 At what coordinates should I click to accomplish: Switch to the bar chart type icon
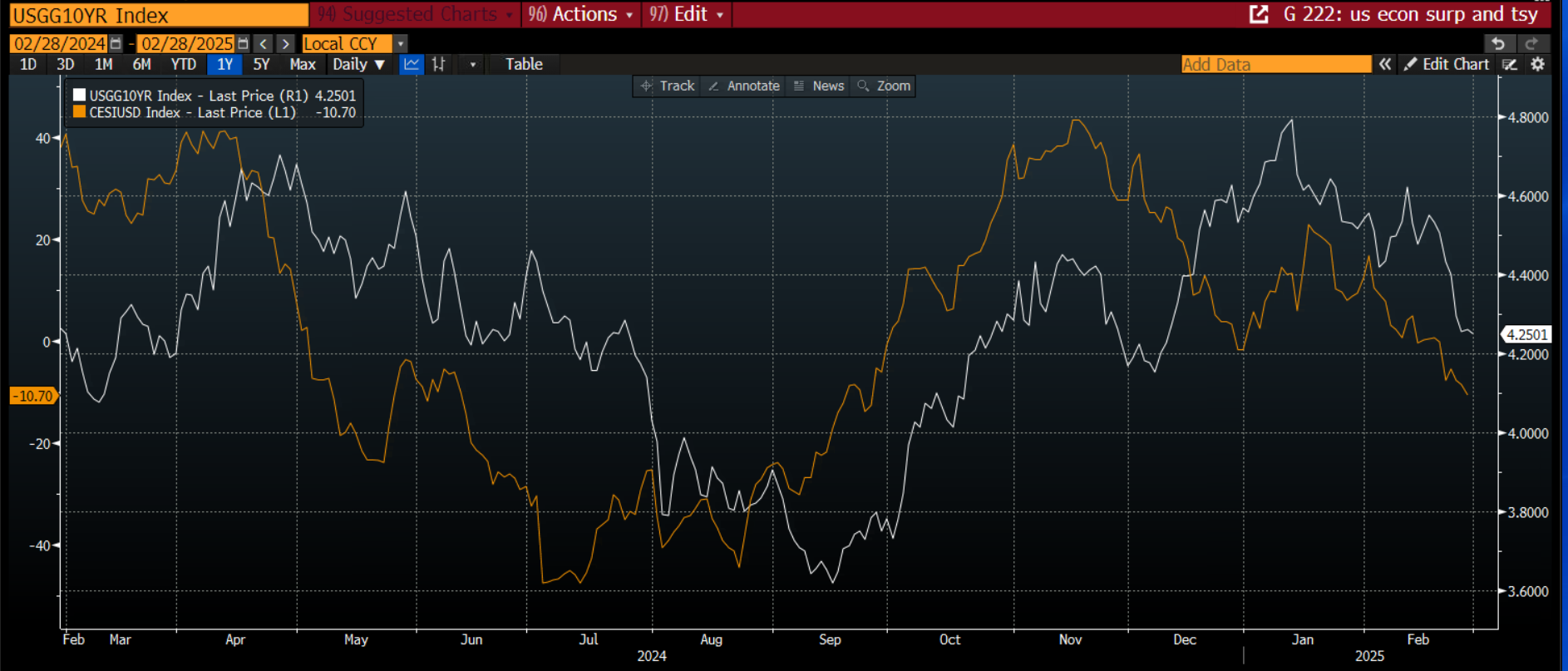pyautogui.click(x=439, y=64)
